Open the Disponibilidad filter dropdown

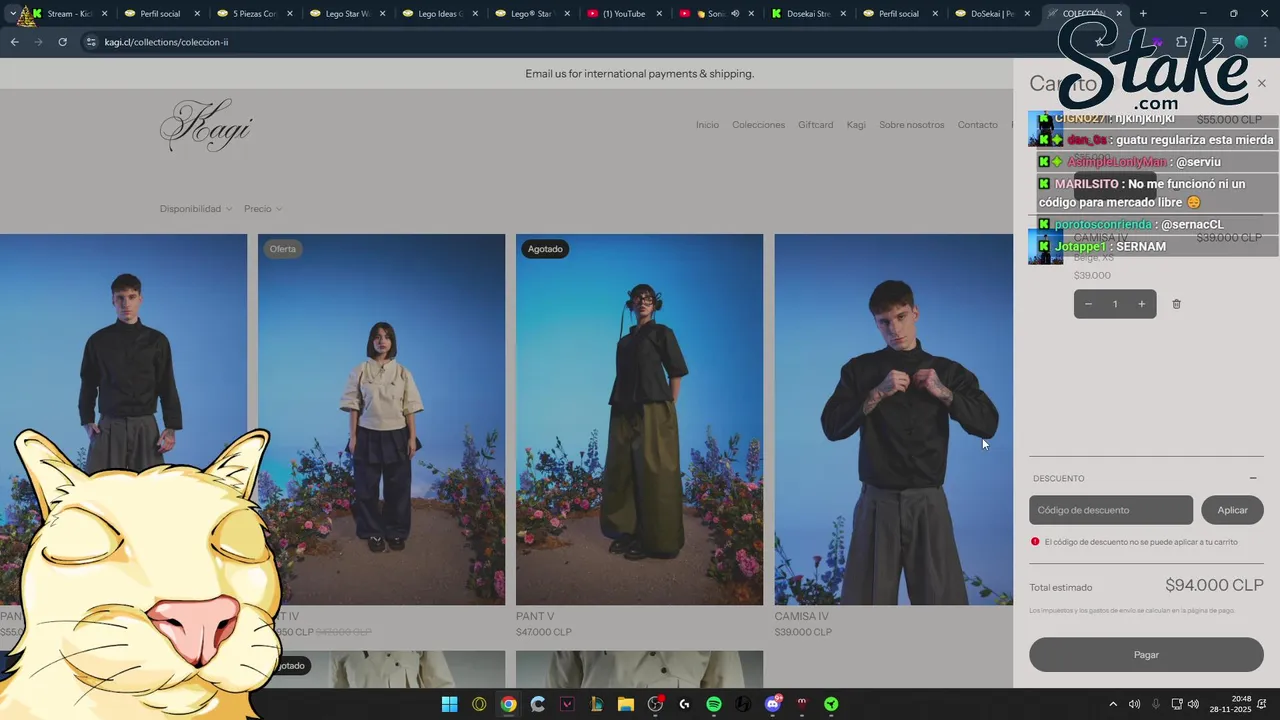pos(196,209)
